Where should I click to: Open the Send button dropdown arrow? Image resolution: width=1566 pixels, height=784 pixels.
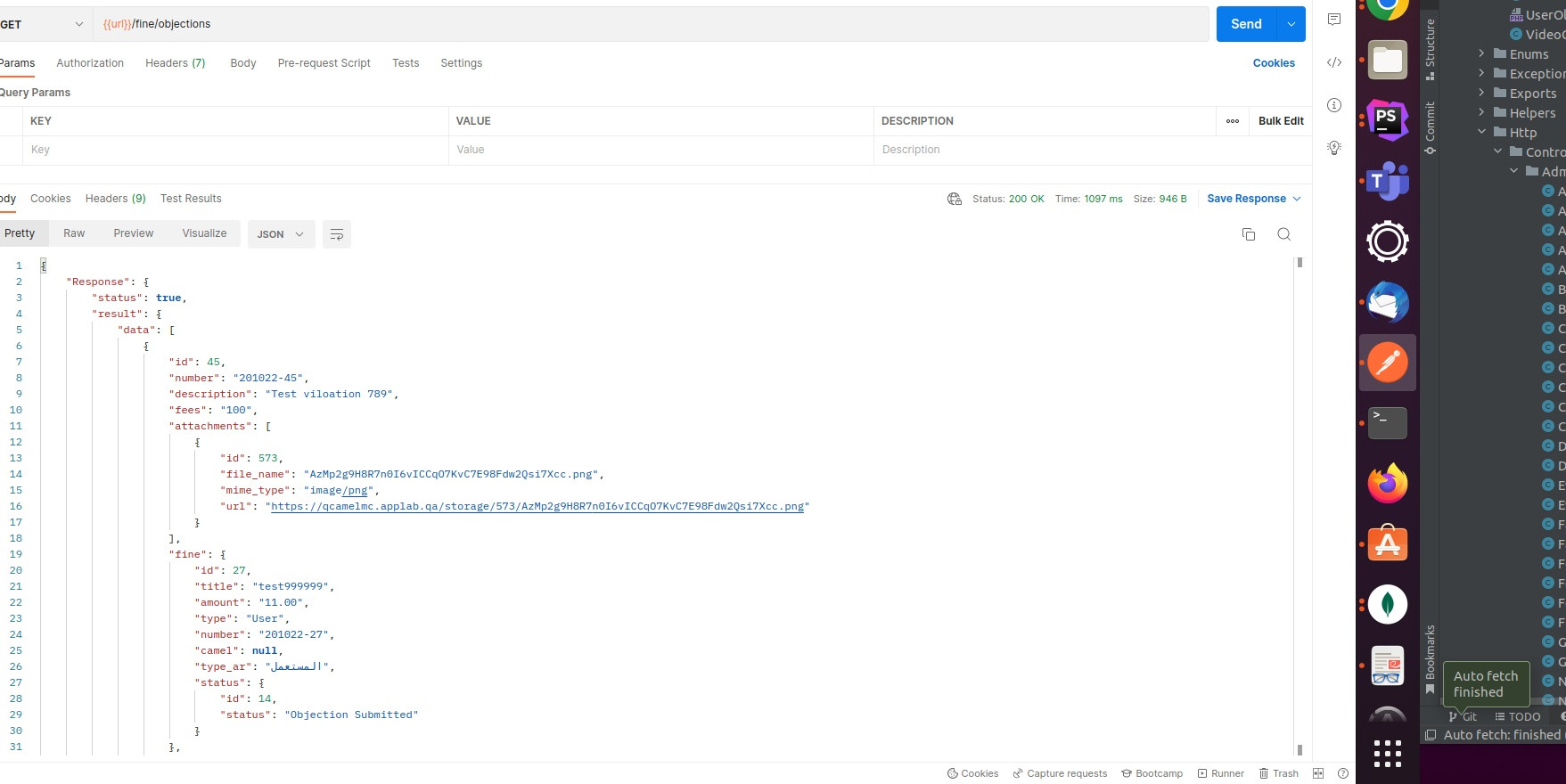(1291, 24)
